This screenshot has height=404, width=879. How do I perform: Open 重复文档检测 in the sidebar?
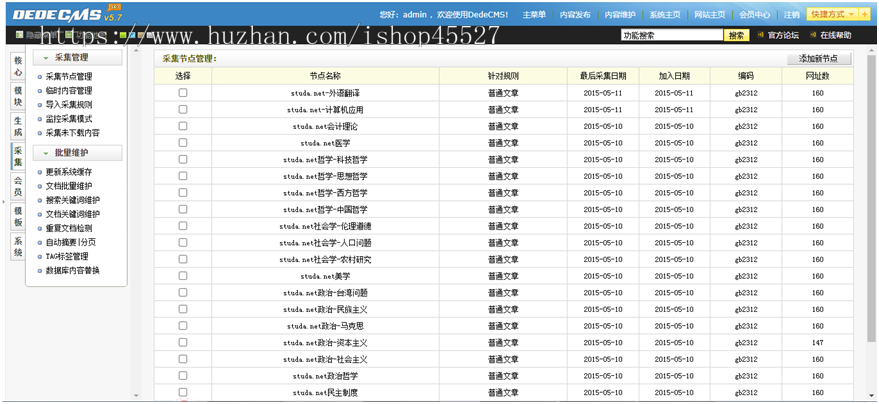(69, 228)
